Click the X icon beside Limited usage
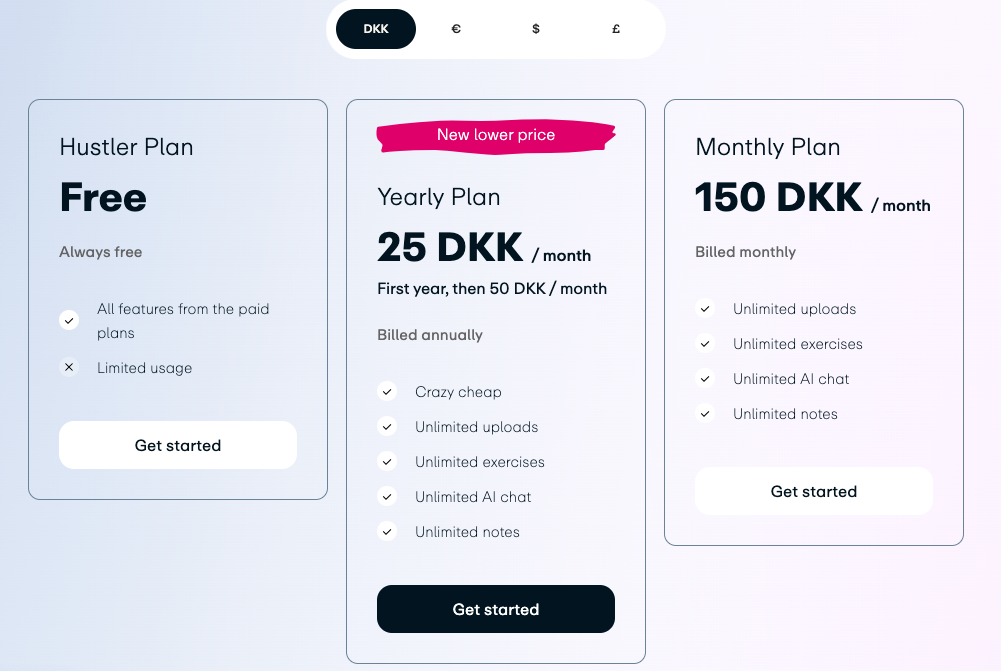The image size is (1001, 671). pyautogui.click(x=69, y=367)
